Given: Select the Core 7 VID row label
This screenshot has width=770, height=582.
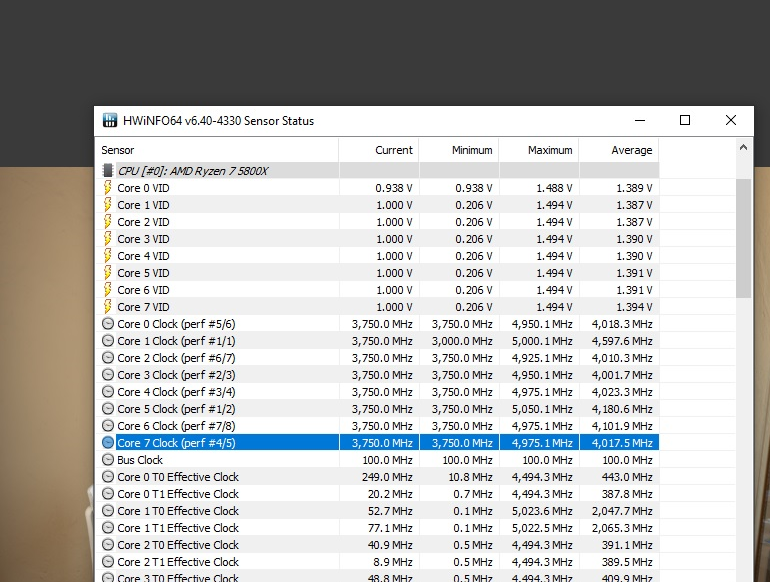Looking at the screenshot, I should [x=143, y=307].
